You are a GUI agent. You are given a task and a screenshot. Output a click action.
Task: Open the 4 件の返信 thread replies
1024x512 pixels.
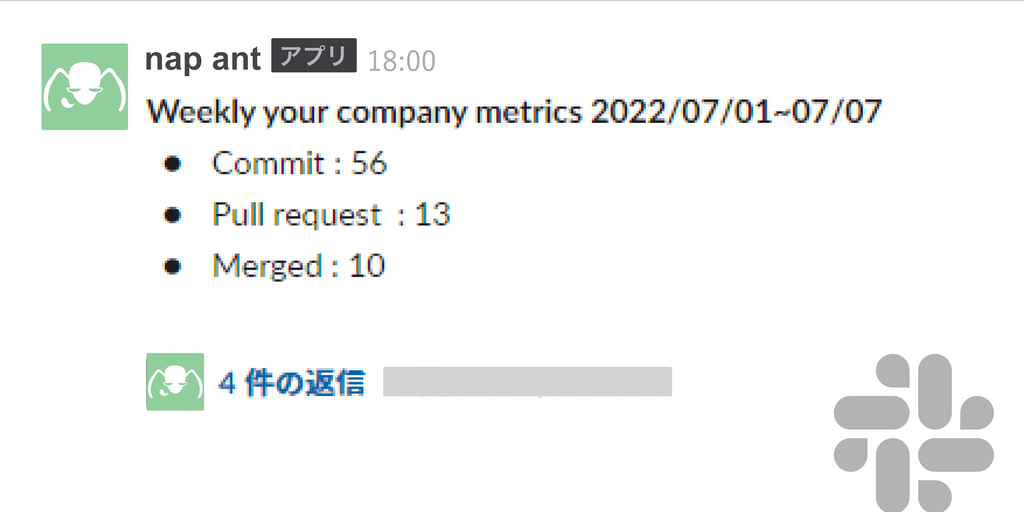[x=291, y=382]
